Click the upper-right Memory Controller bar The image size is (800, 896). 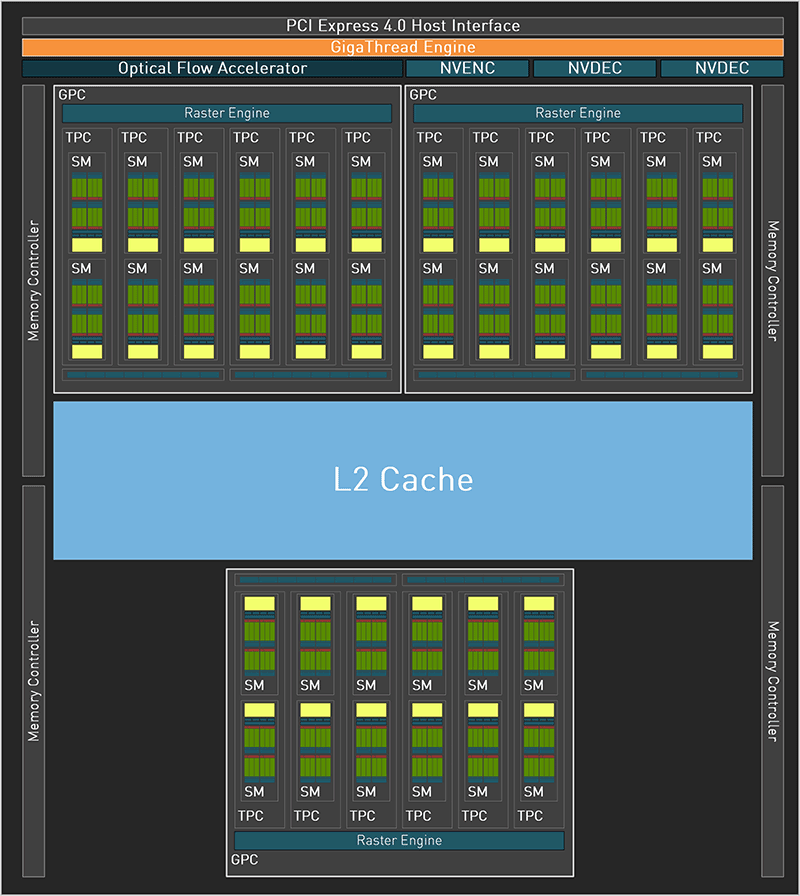click(x=772, y=280)
